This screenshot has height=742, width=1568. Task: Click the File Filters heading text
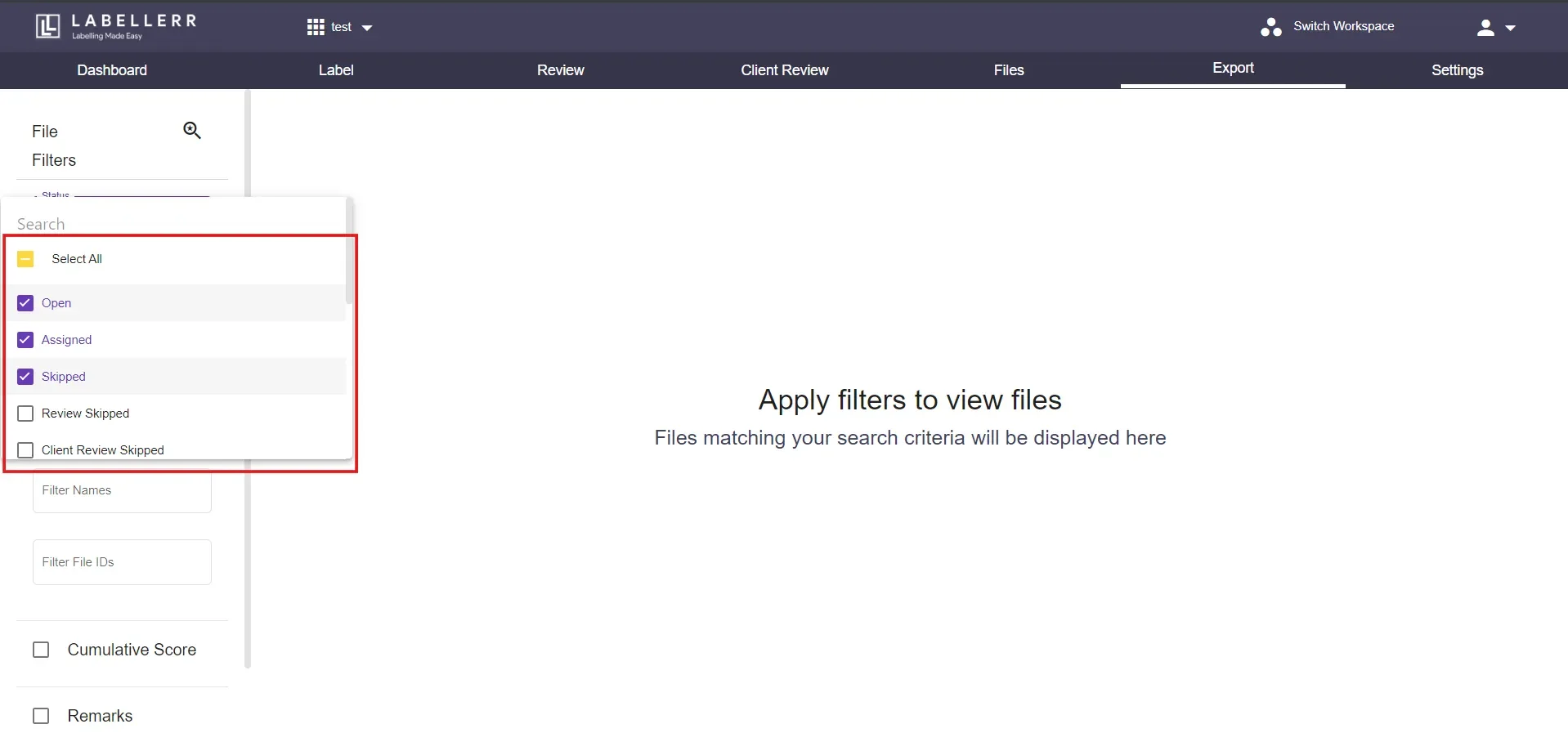[x=54, y=145]
